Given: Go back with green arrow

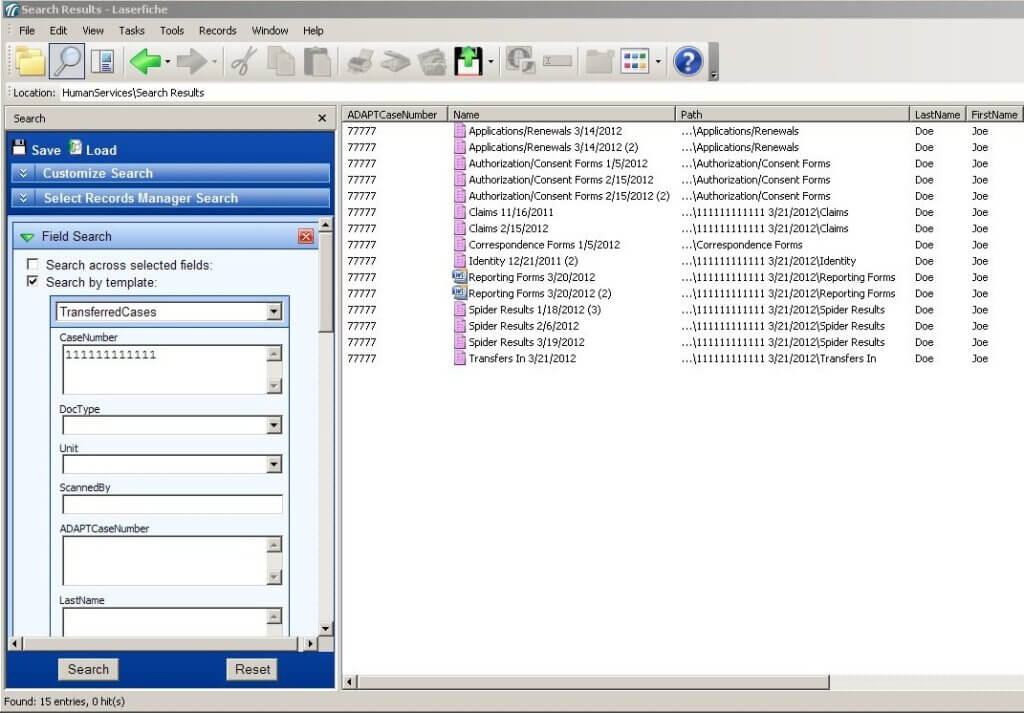Looking at the screenshot, I should point(144,62).
